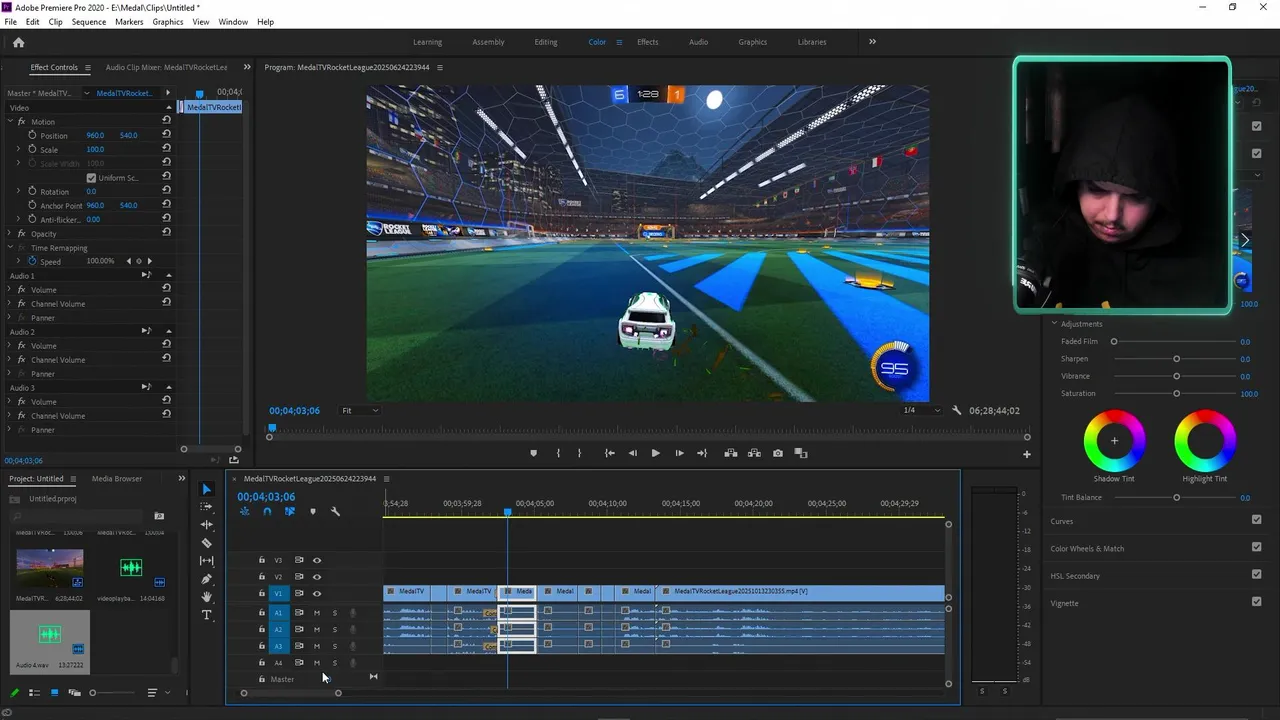The image size is (1280, 720).
Task: Step back one frame
Action: coord(632,453)
